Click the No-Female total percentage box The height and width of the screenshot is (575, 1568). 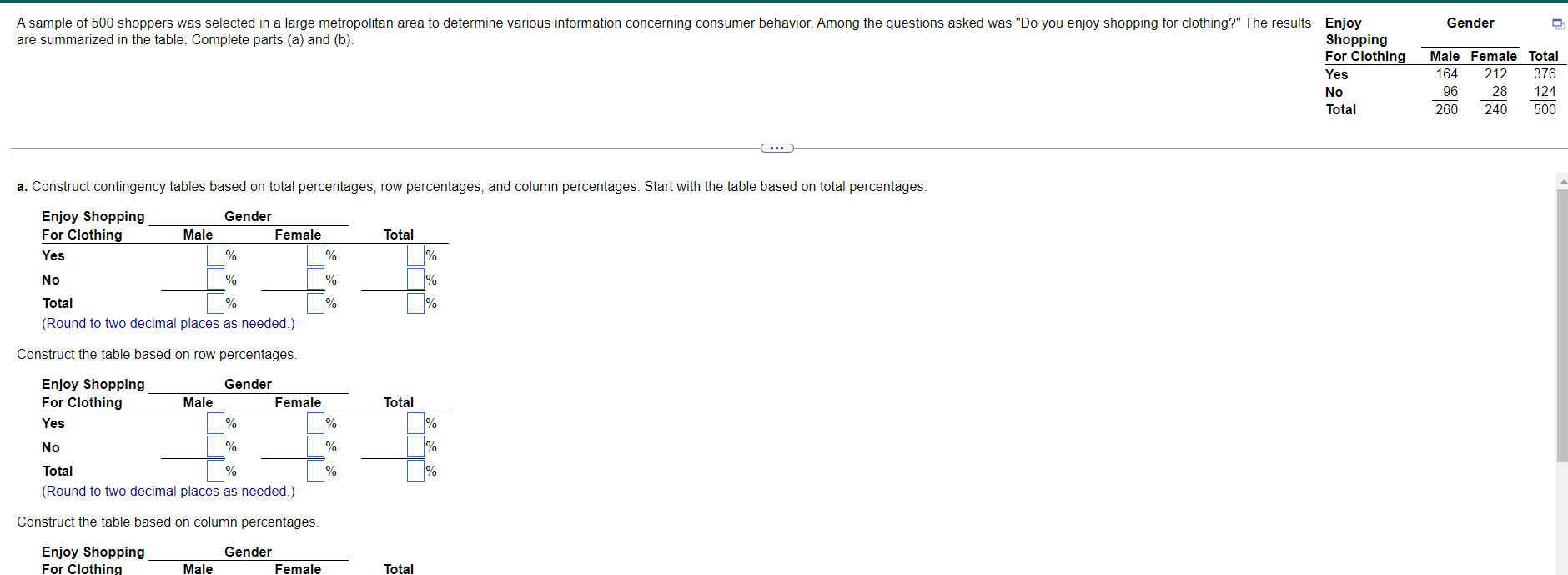314,279
